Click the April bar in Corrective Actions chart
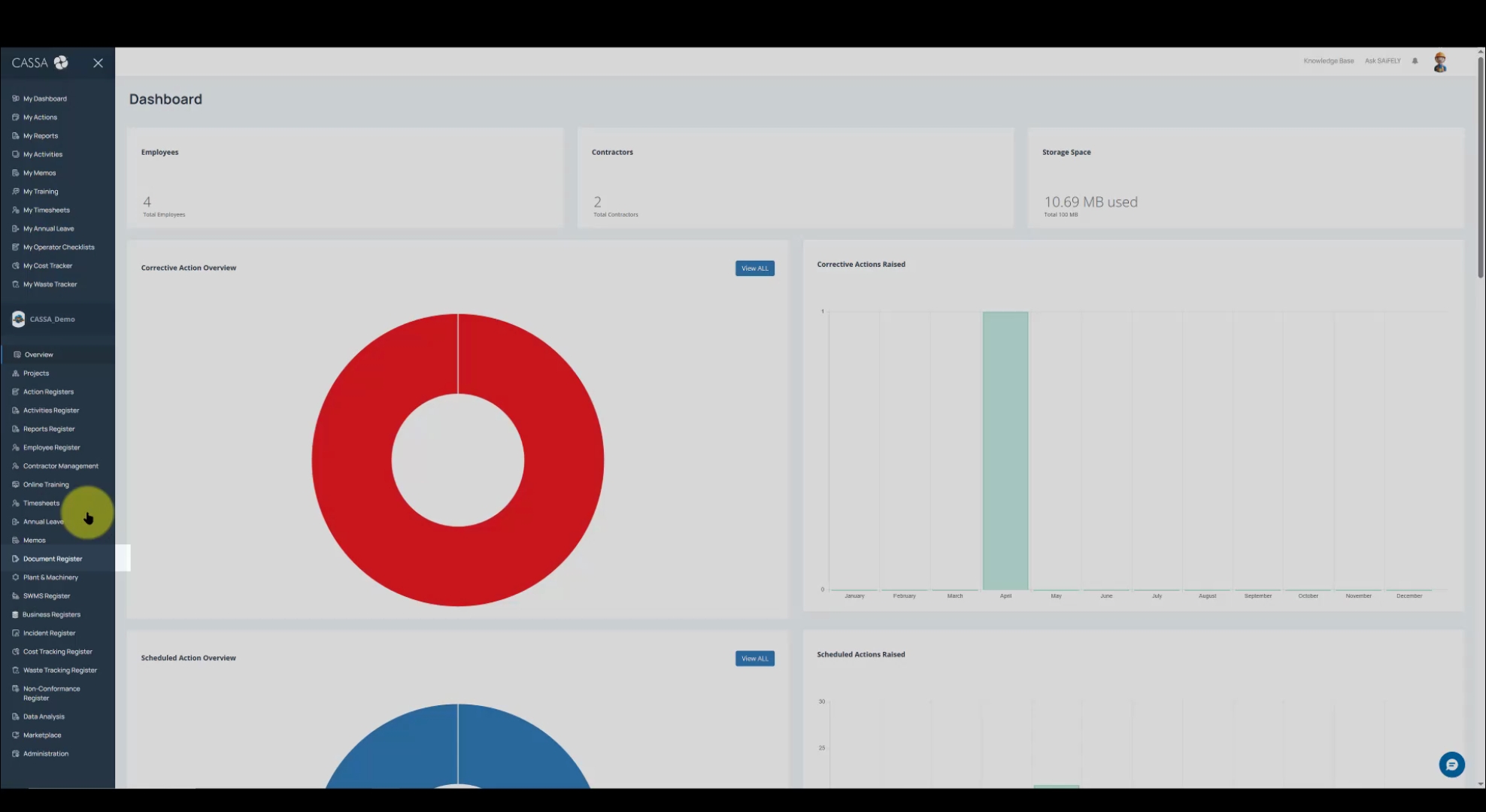1486x812 pixels. (1005, 450)
